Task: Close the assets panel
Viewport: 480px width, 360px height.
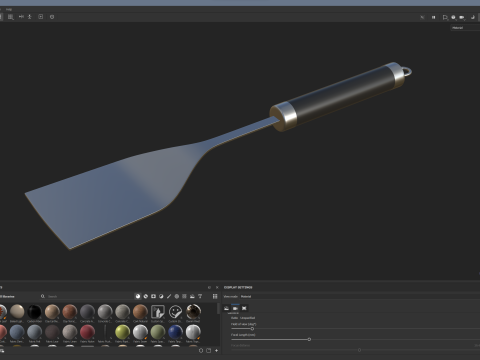Action: coord(217,287)
